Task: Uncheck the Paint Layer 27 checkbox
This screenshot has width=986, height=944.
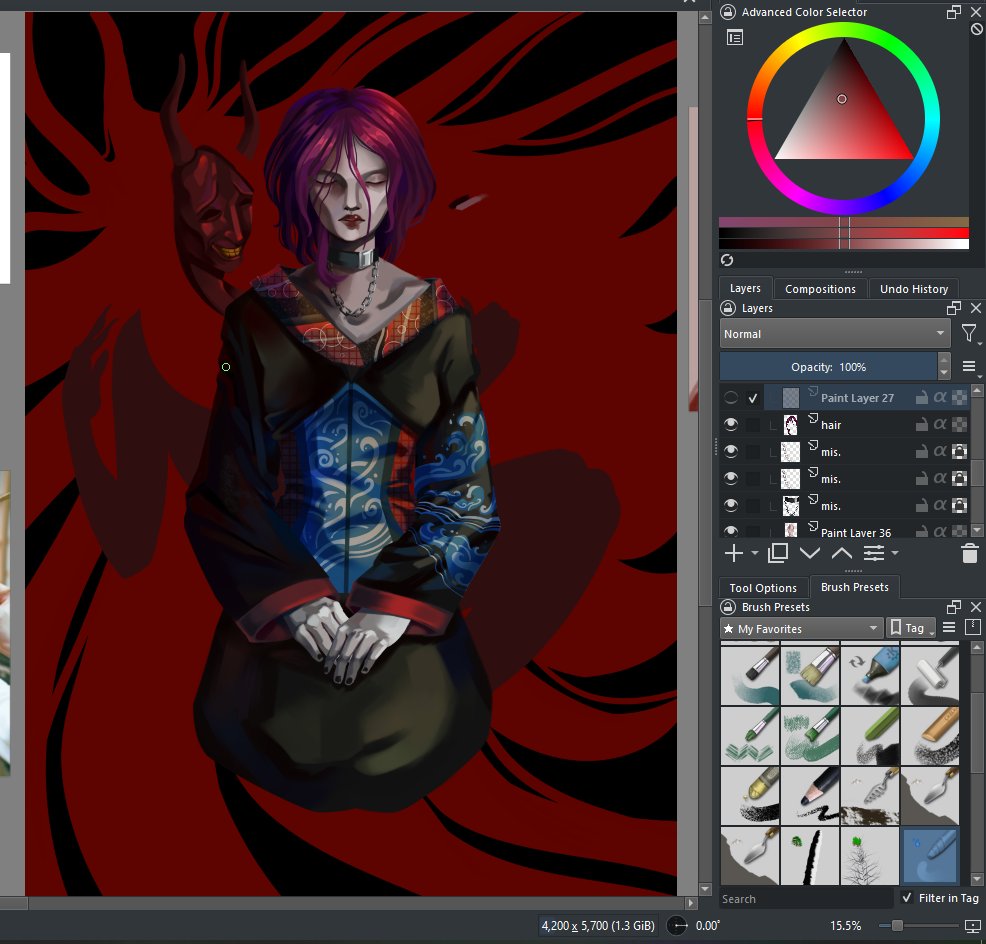Action: tap(753, 397)
